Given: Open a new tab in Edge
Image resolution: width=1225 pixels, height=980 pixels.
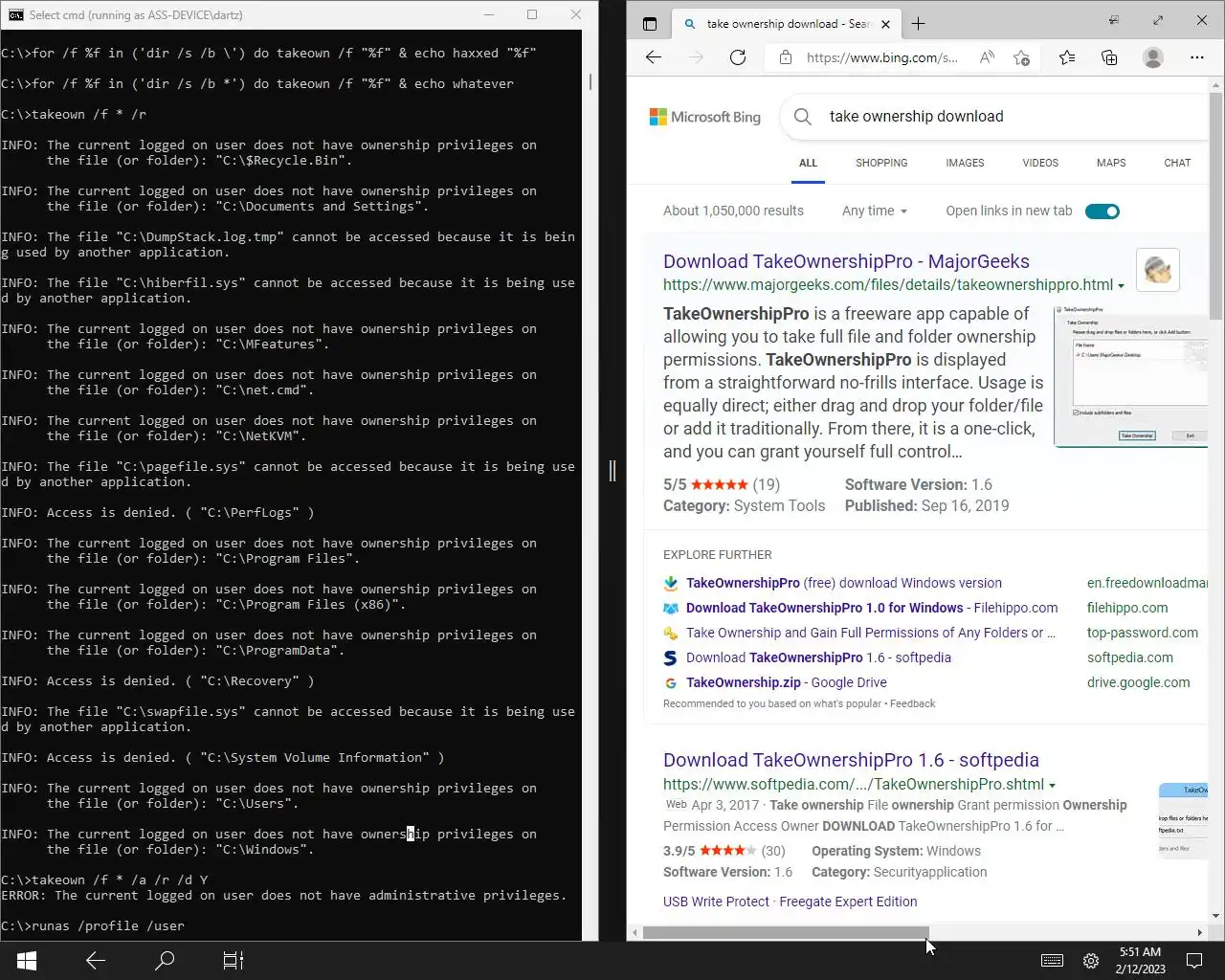Looking at the screenshot, I should 918,24.
